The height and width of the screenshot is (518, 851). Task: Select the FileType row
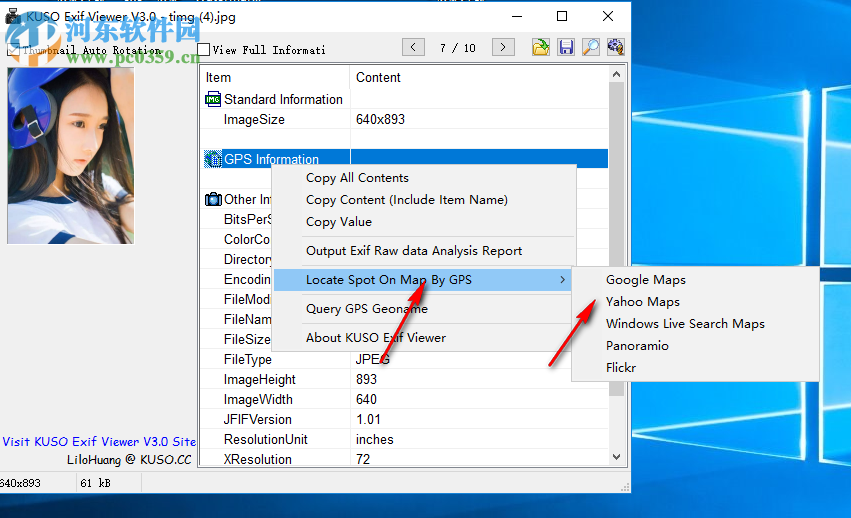pos(404,359)
